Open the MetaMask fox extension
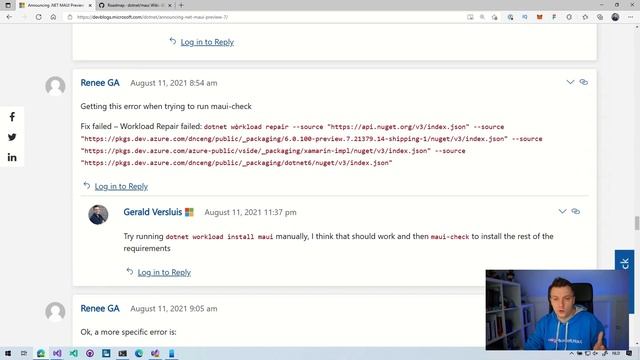Screen dimensions: 640x360 [x=539, y=17]
